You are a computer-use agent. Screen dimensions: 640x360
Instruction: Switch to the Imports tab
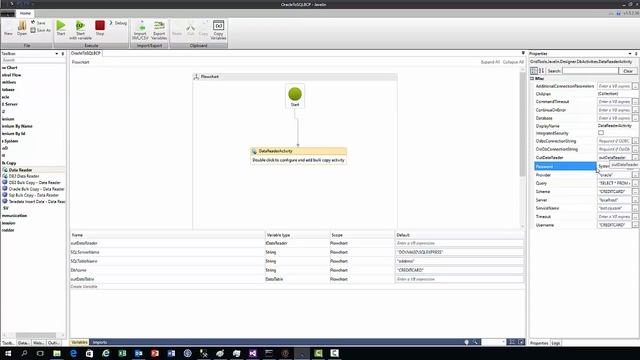100,342
